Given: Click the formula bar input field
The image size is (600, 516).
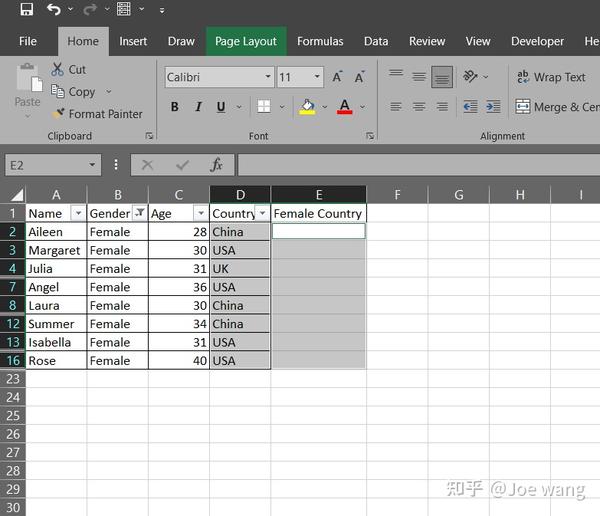Looking at the screenshot, I should [419, 165].
